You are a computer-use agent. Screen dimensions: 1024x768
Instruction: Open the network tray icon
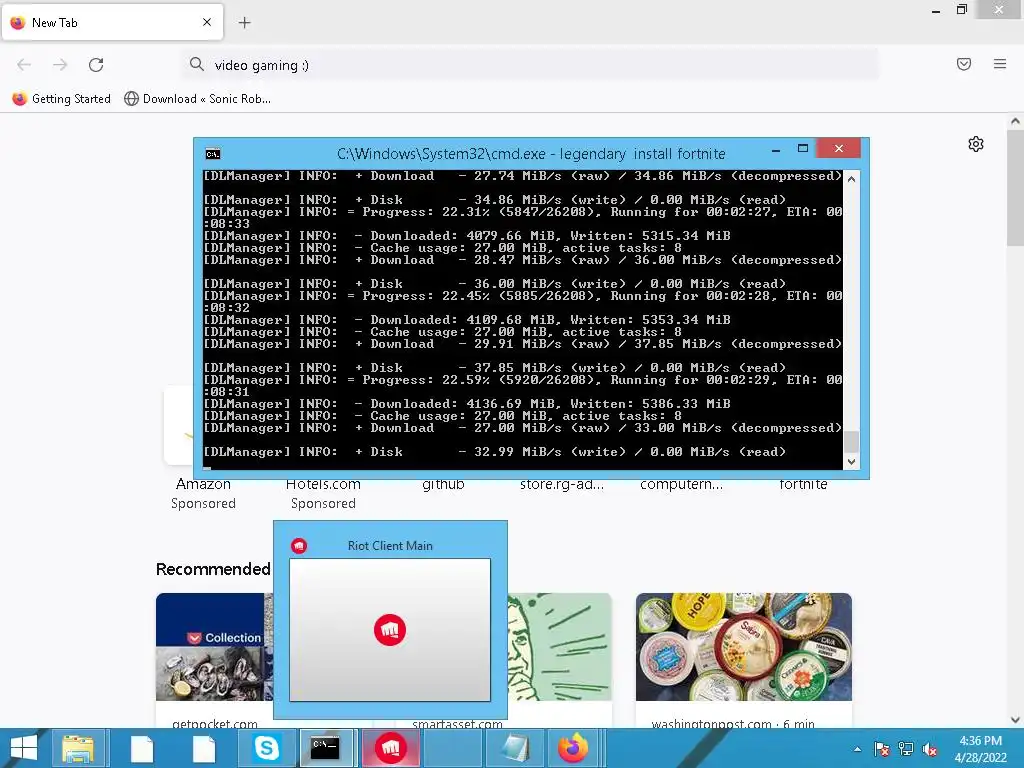(906, 749)
